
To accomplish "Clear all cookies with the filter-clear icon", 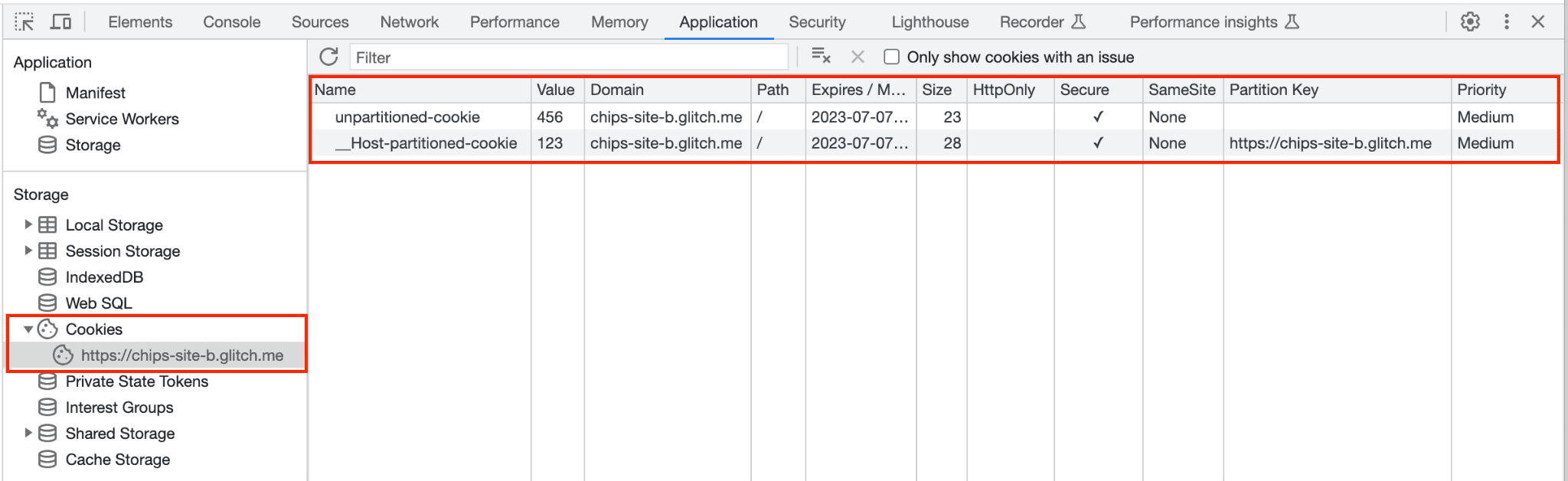I will (821, 57).
